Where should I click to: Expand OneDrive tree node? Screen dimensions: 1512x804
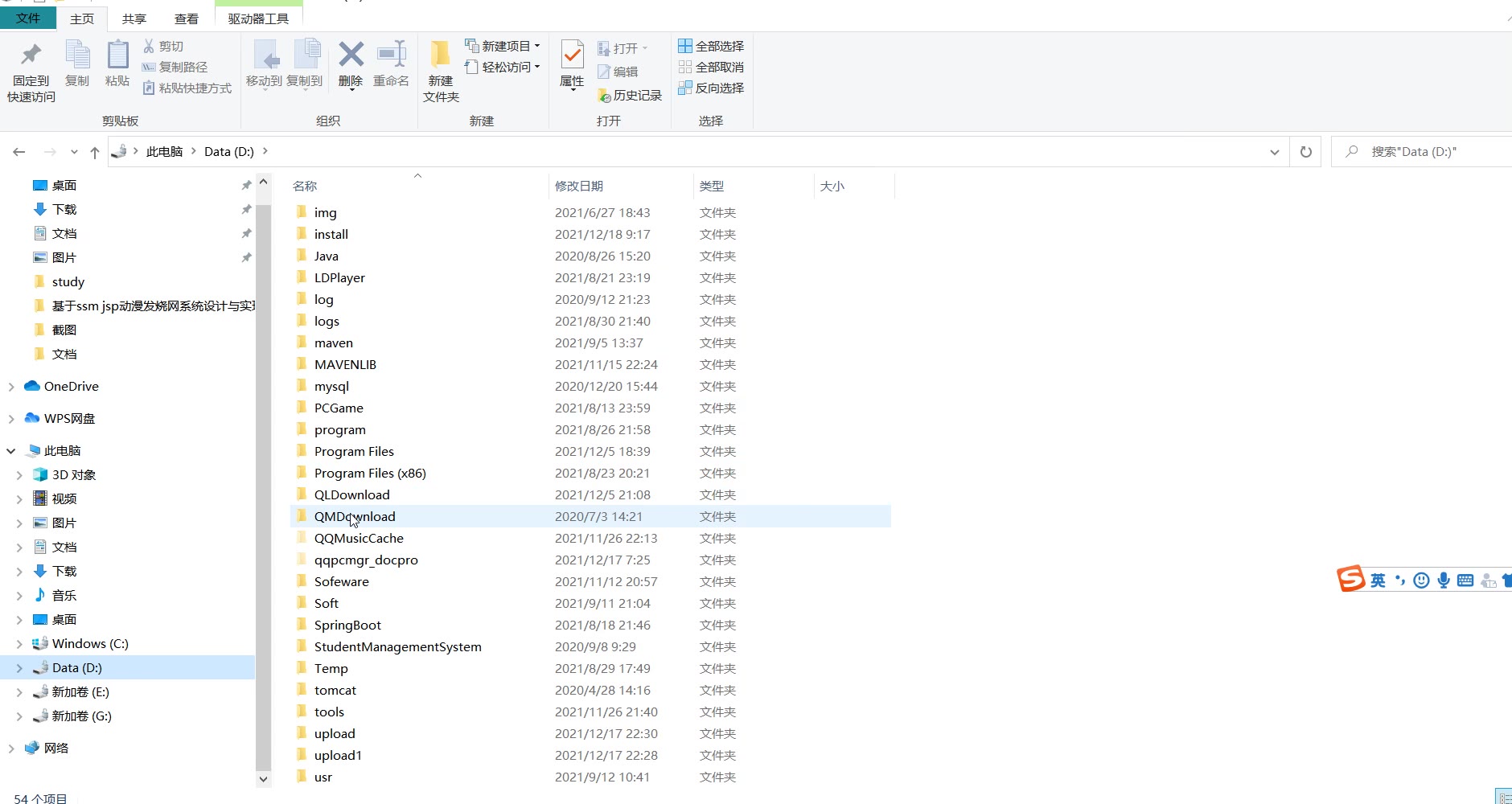[11, 387]
